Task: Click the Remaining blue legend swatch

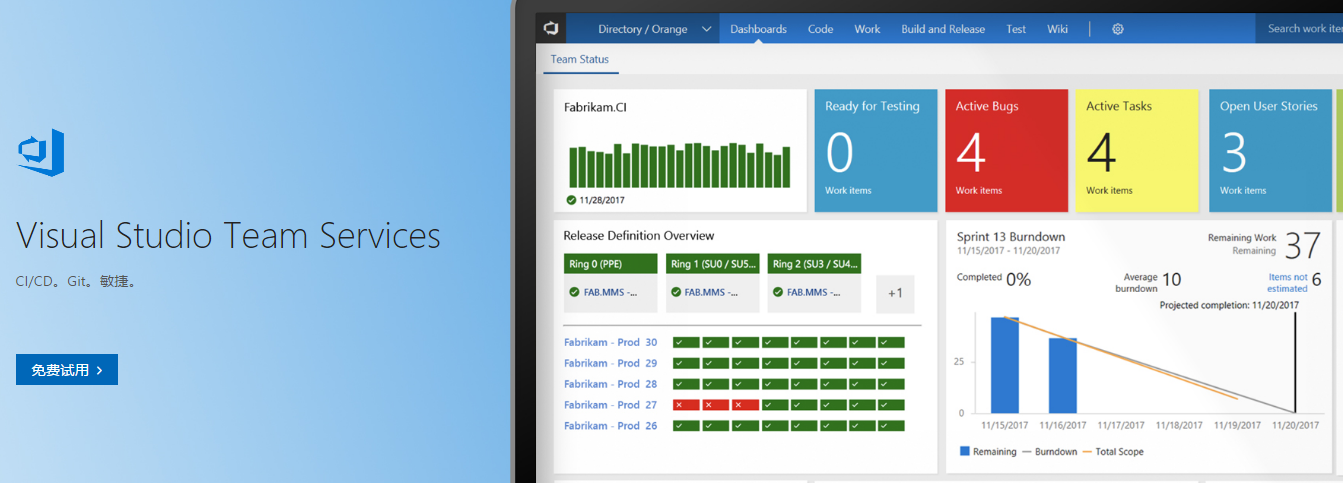Action: [x=965, y=451]
